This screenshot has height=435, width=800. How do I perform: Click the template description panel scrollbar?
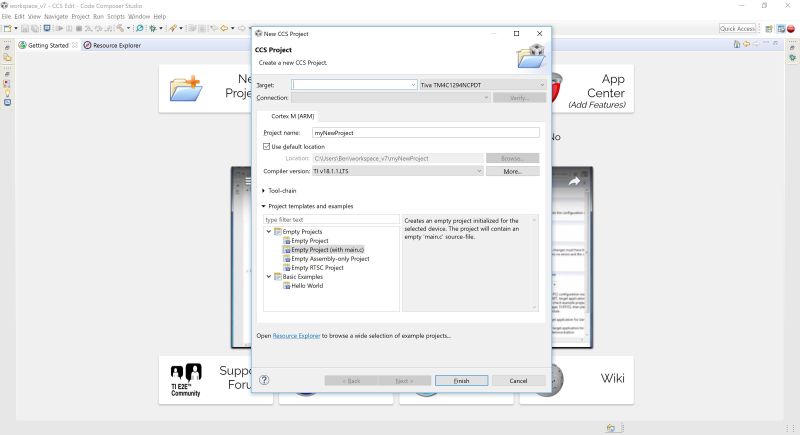click(x=534, y=263)
